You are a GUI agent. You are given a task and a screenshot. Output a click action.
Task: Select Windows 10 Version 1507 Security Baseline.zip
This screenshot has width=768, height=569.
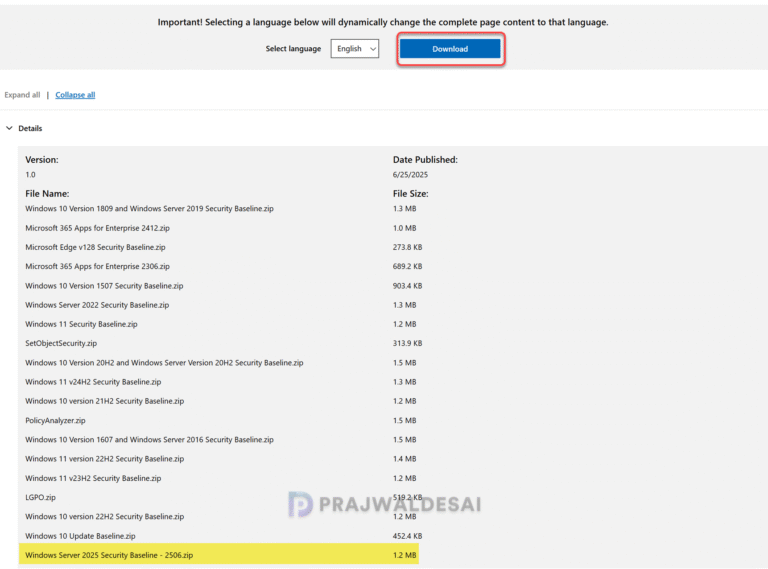(104, 286)
